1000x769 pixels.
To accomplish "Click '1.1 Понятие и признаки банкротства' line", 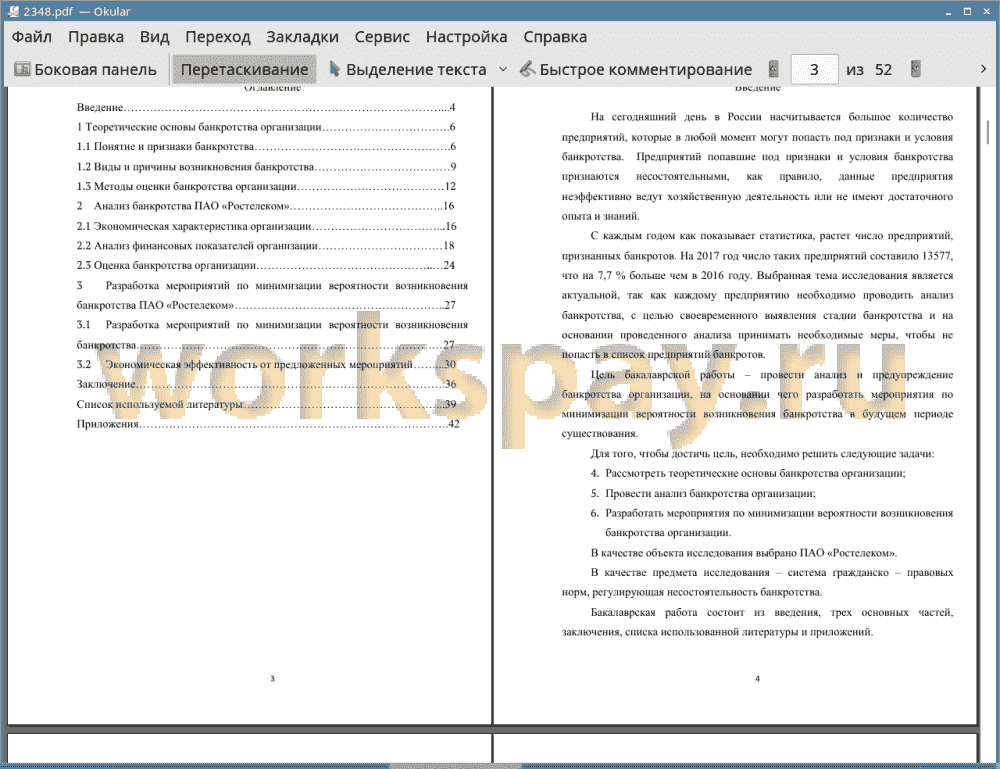I will 266,147.
